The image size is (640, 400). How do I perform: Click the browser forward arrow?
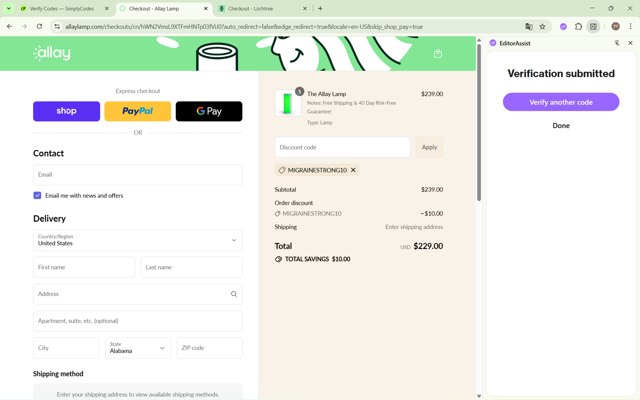(x=24, y=27)
